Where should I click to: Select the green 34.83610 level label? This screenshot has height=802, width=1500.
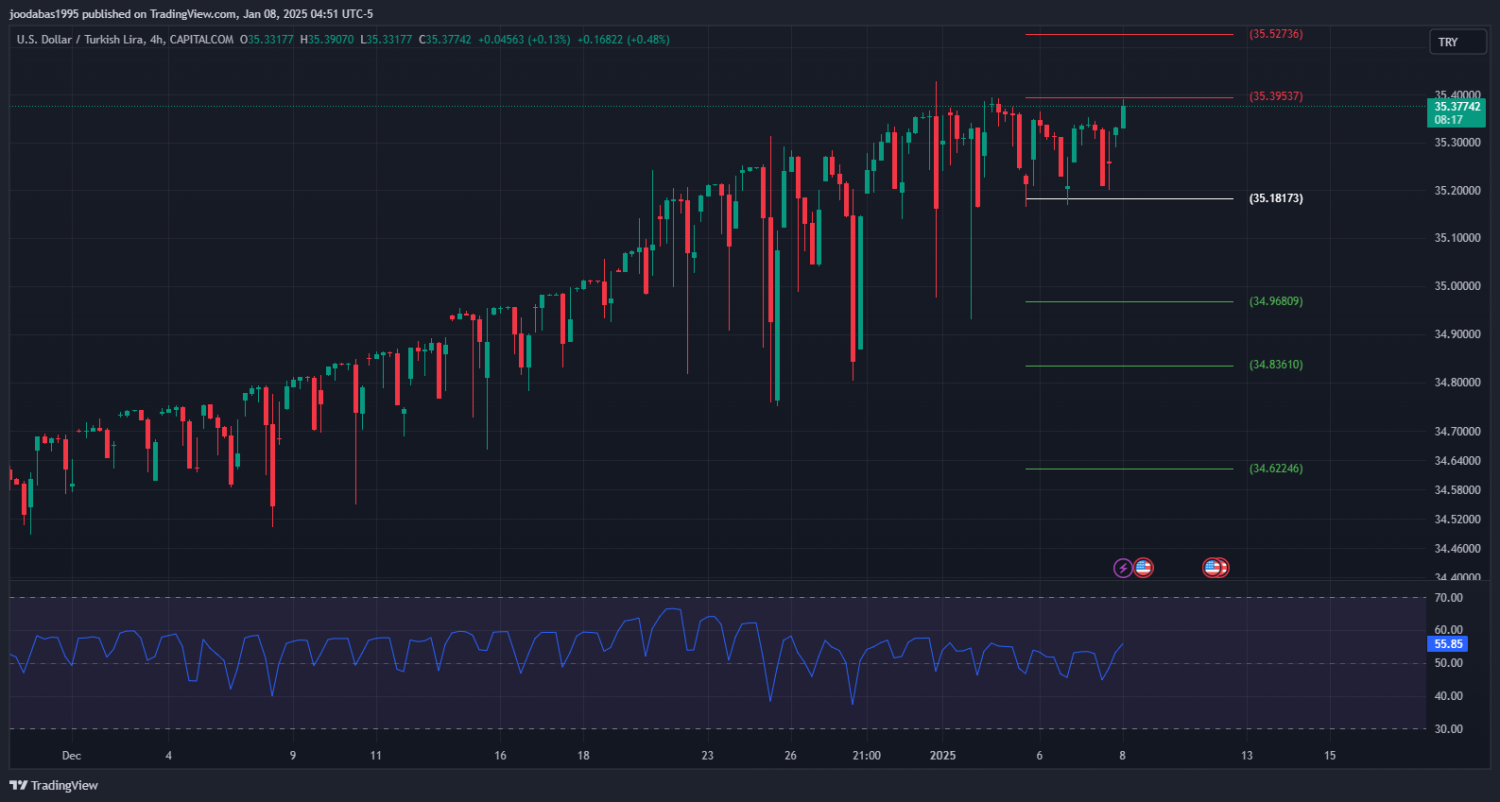pos(1275,365)
